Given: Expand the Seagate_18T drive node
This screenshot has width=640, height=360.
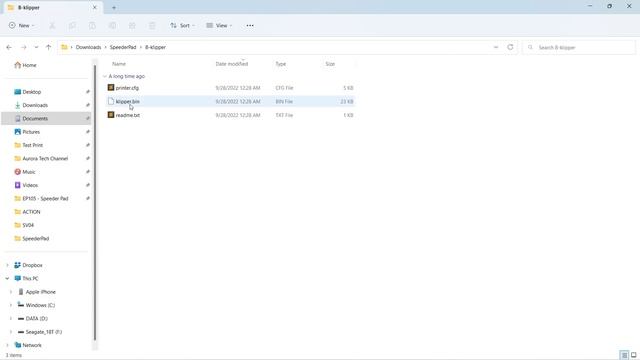Looking at the screenshot, I should point(11,332).
